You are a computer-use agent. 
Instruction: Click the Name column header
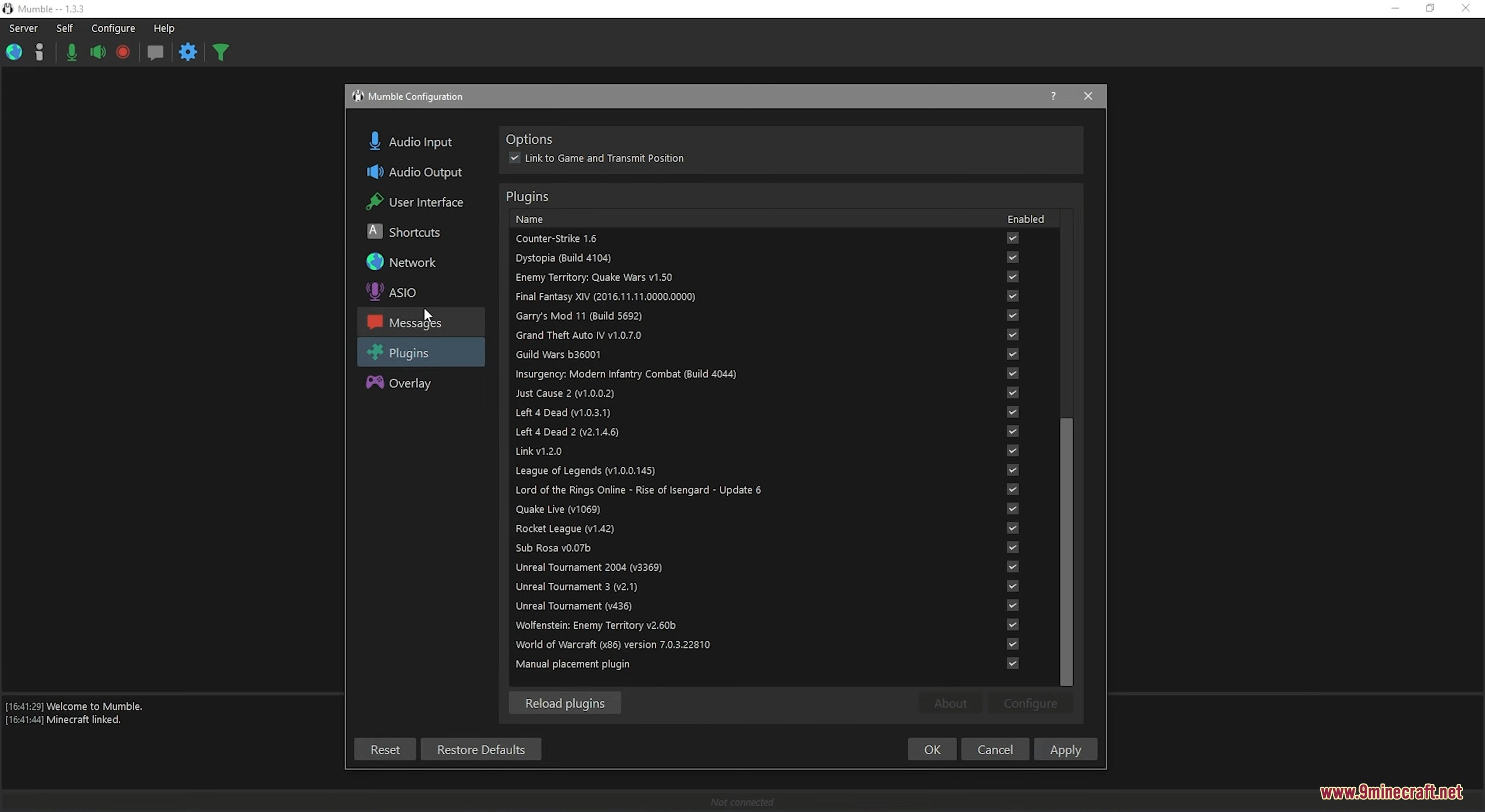(x=756, y=219)
